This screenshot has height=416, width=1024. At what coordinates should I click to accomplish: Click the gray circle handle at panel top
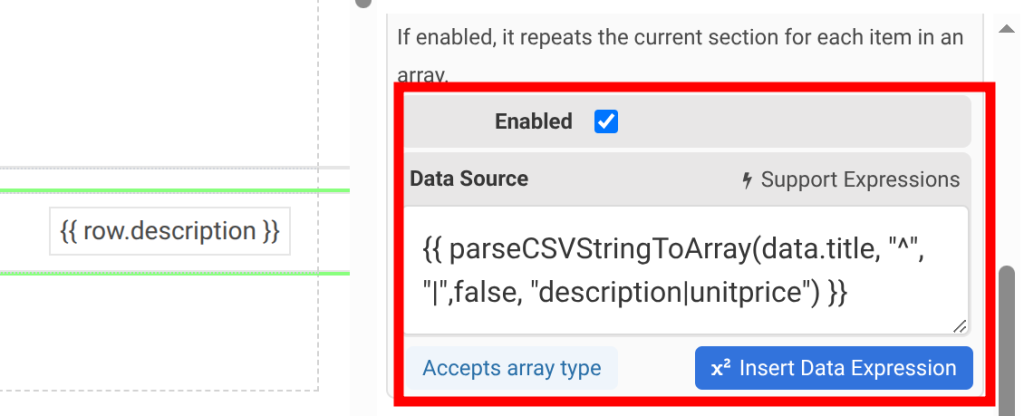pos(363,3)
